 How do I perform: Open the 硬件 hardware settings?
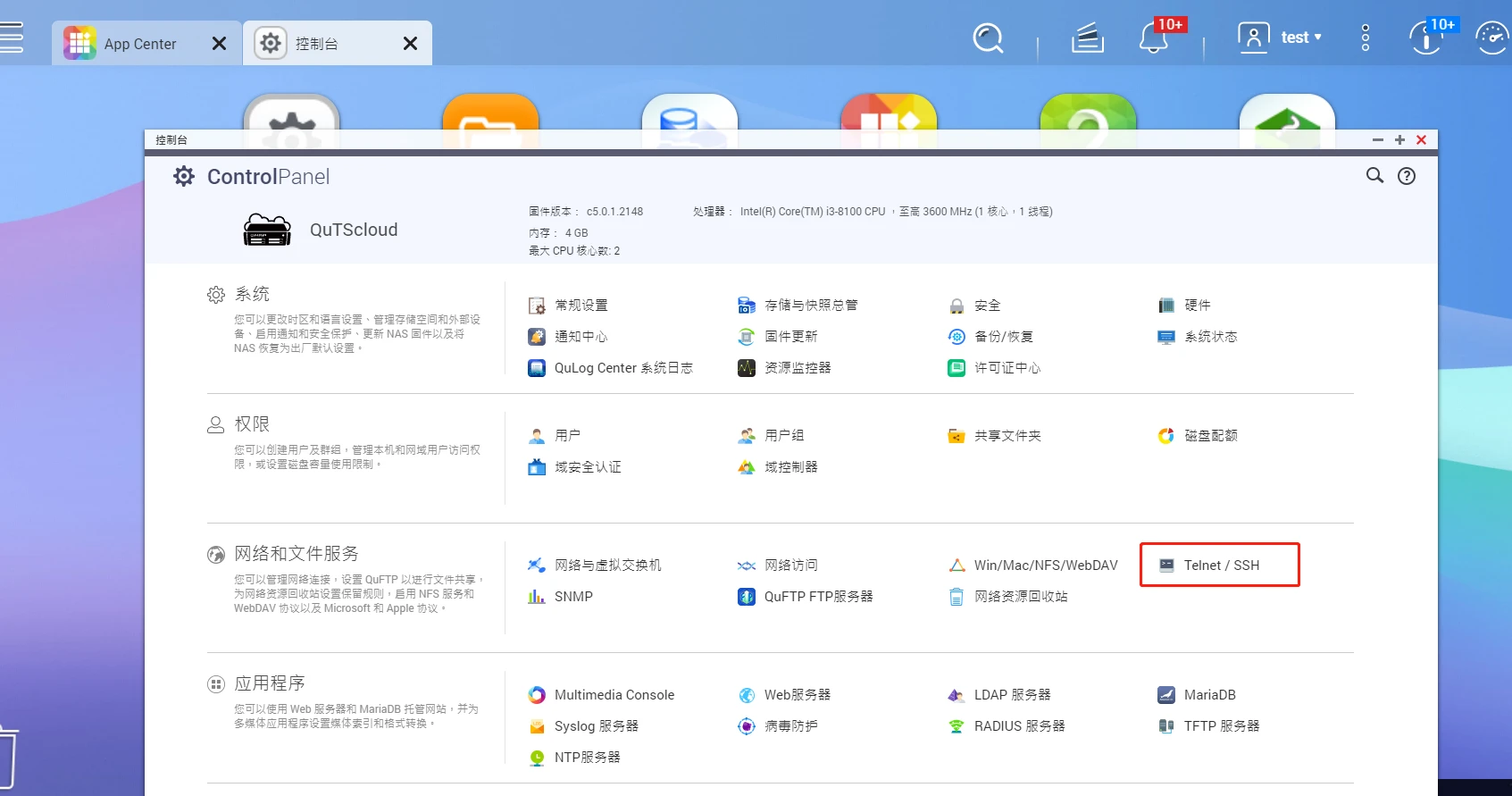(1184, 306)
